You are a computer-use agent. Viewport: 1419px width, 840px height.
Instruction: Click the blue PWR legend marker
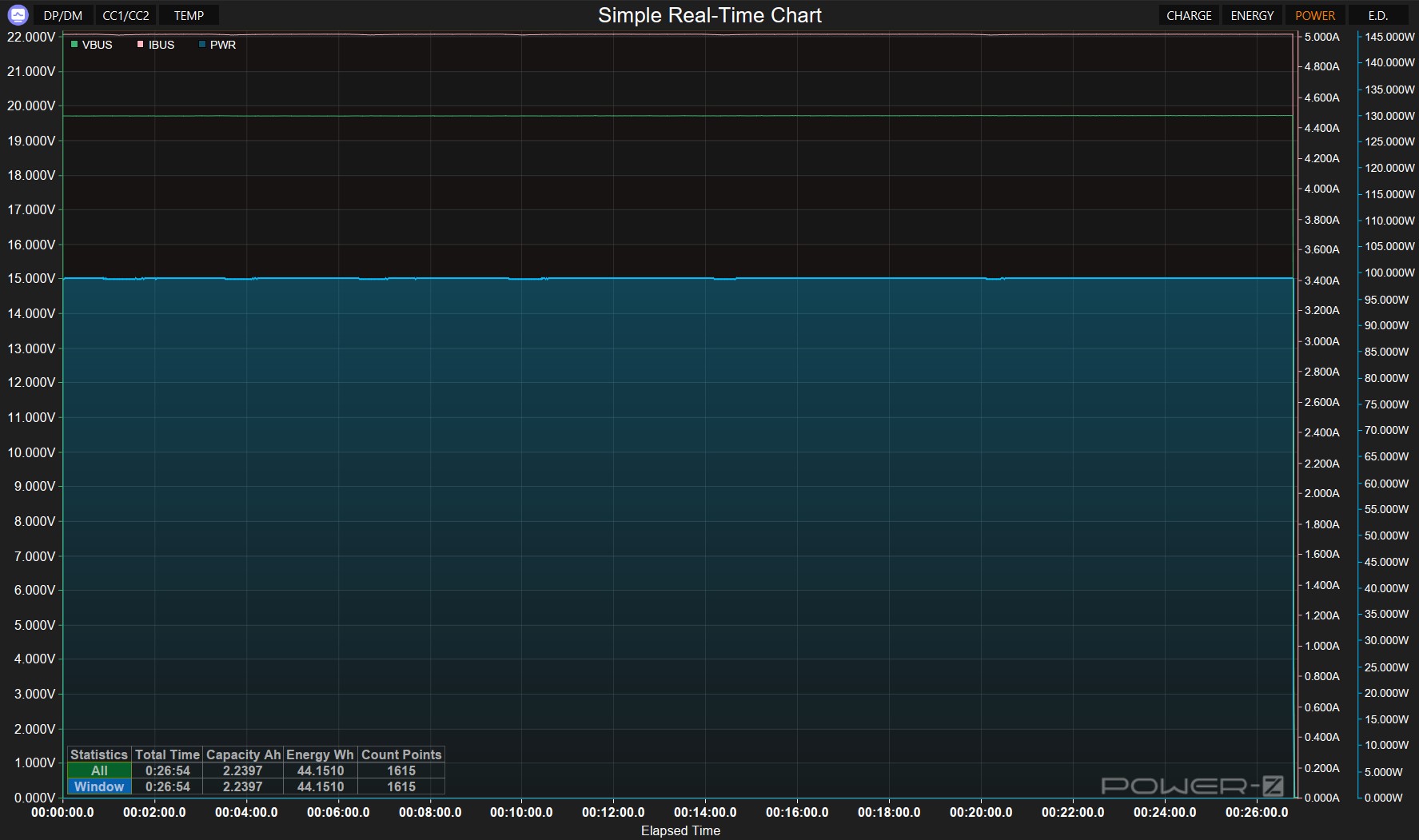[x=202, y=45]
